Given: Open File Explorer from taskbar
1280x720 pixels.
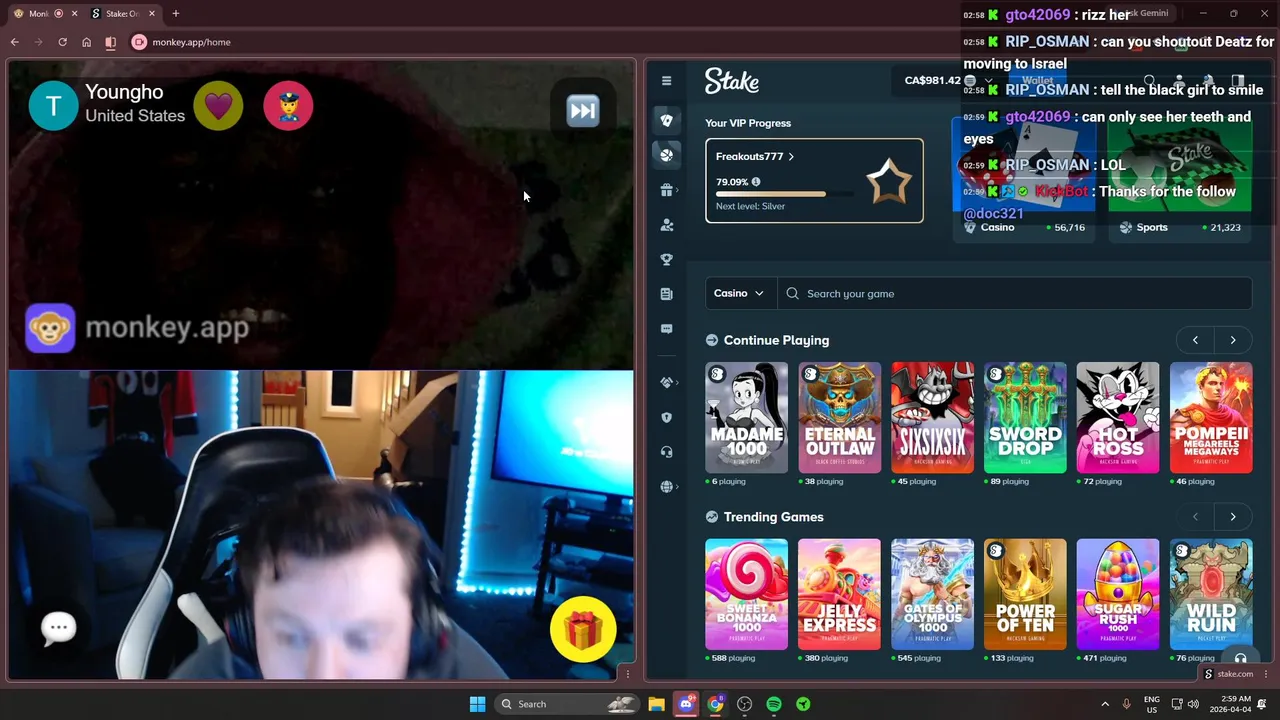Looking at the screenshot, I should [656, 704].
